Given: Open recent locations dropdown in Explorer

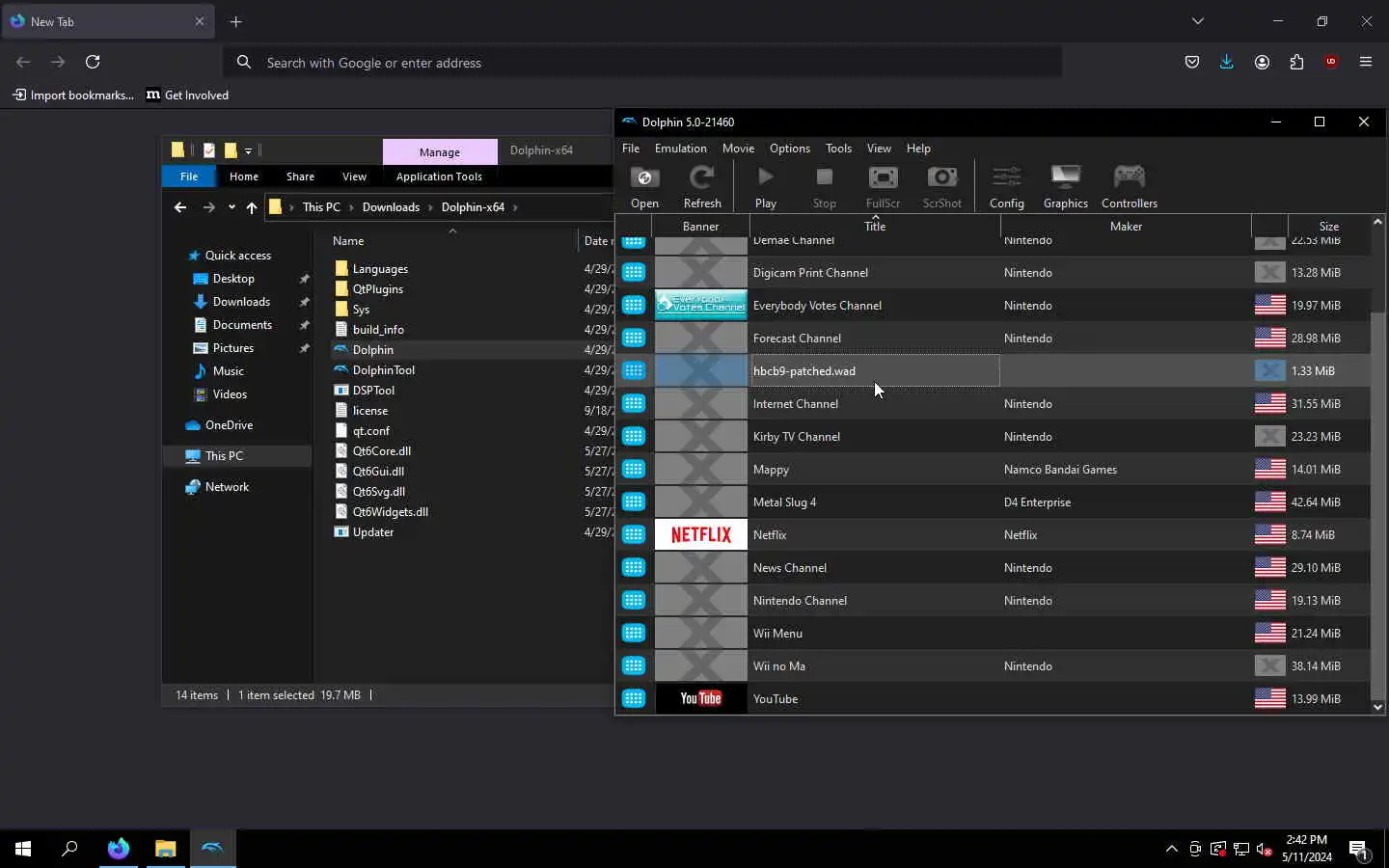Looking at the screenshot, I should (231, 207).
